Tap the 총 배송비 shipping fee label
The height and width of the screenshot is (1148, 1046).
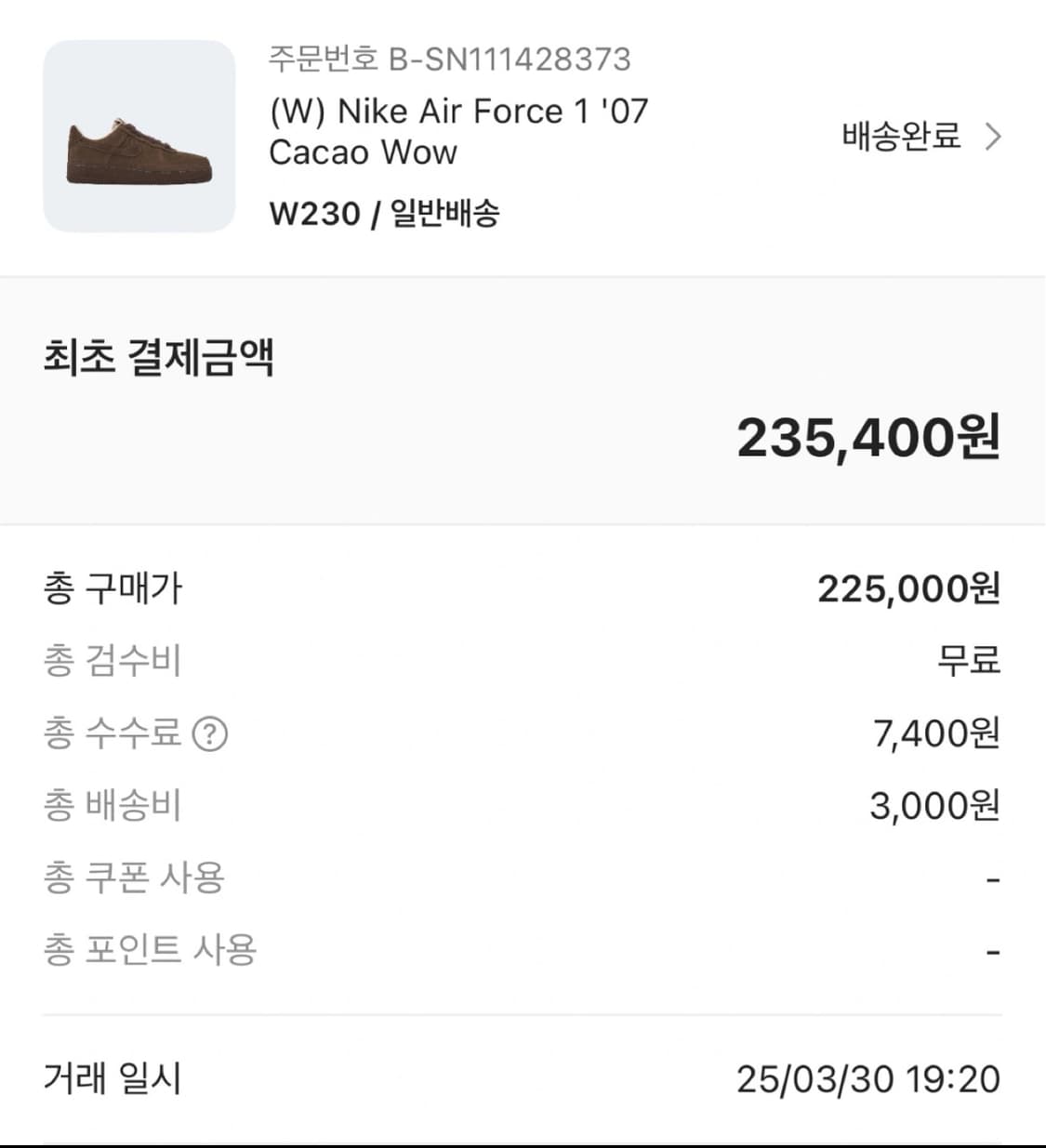point(113,806)
